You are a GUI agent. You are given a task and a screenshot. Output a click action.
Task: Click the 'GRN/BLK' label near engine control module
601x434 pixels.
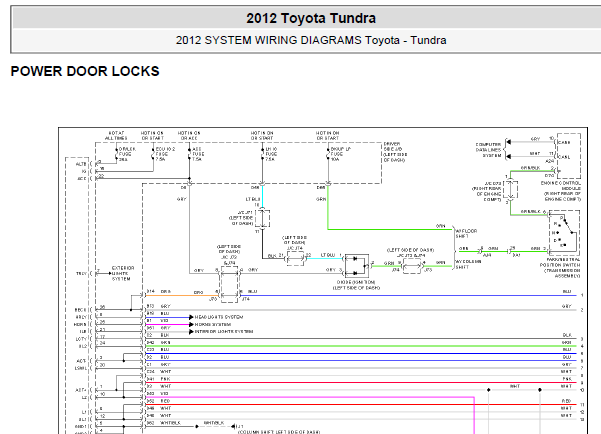(530, 168)
